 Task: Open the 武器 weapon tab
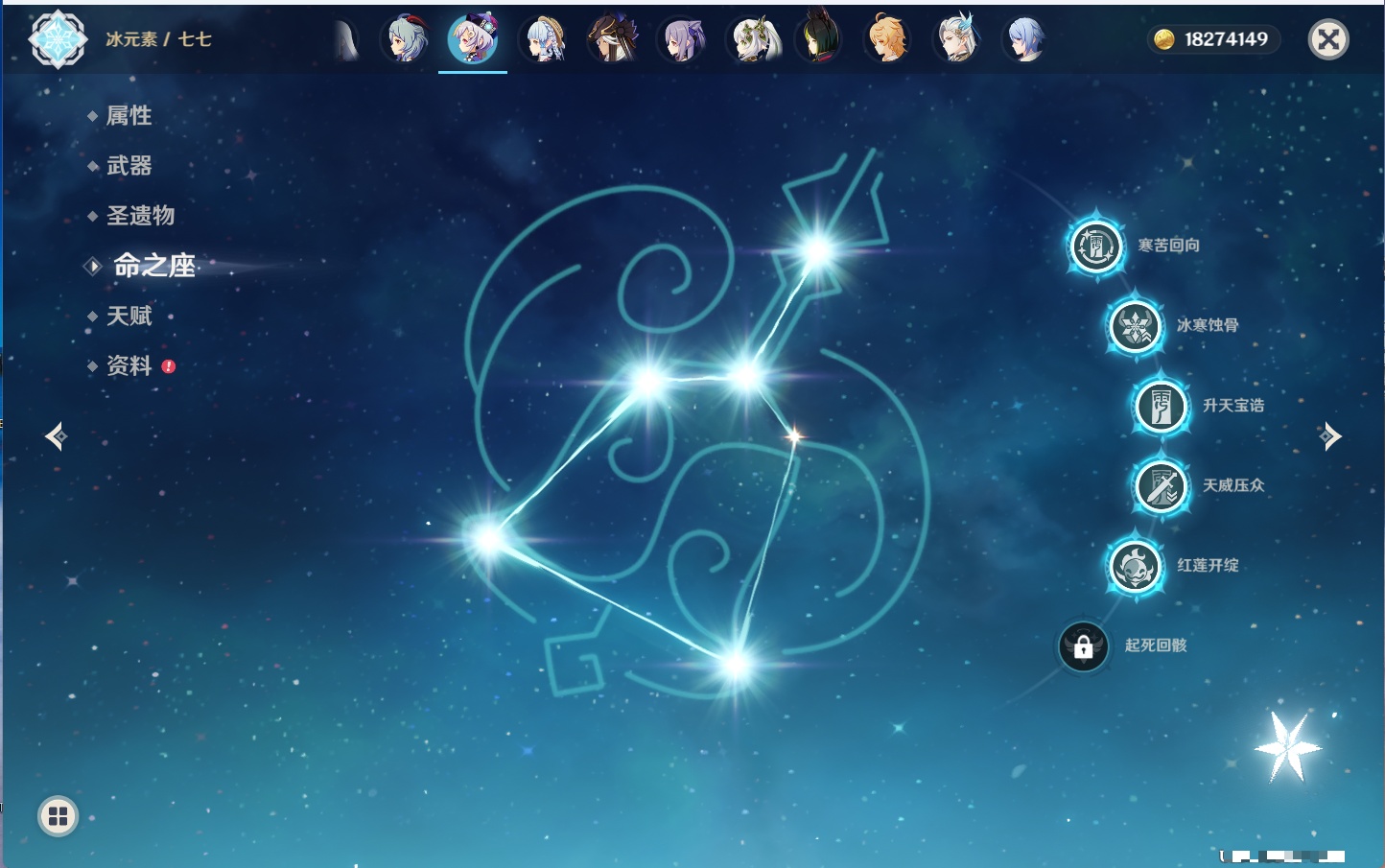coord(129,166)
